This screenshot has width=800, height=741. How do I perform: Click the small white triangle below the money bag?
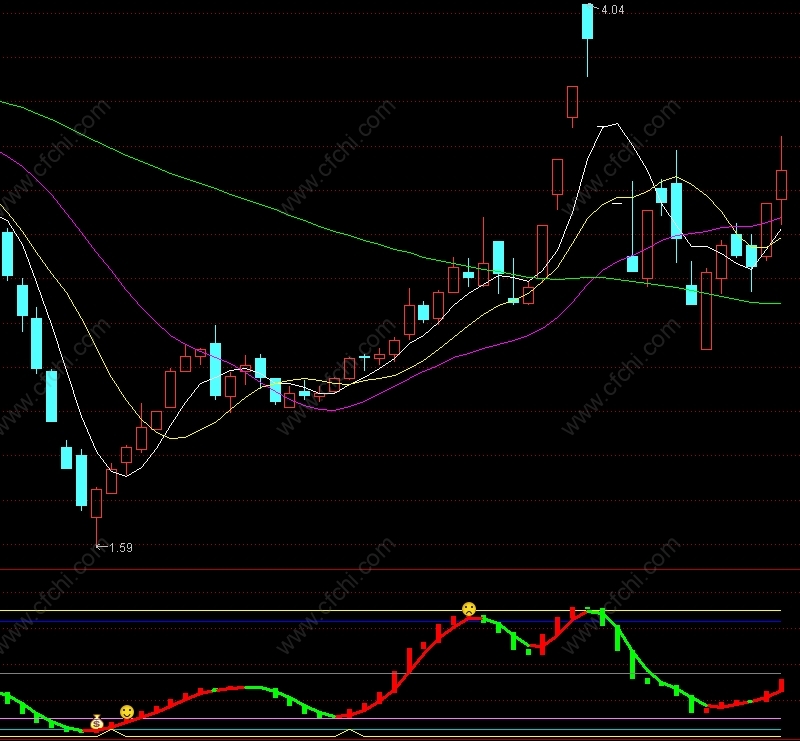point(112,733)
